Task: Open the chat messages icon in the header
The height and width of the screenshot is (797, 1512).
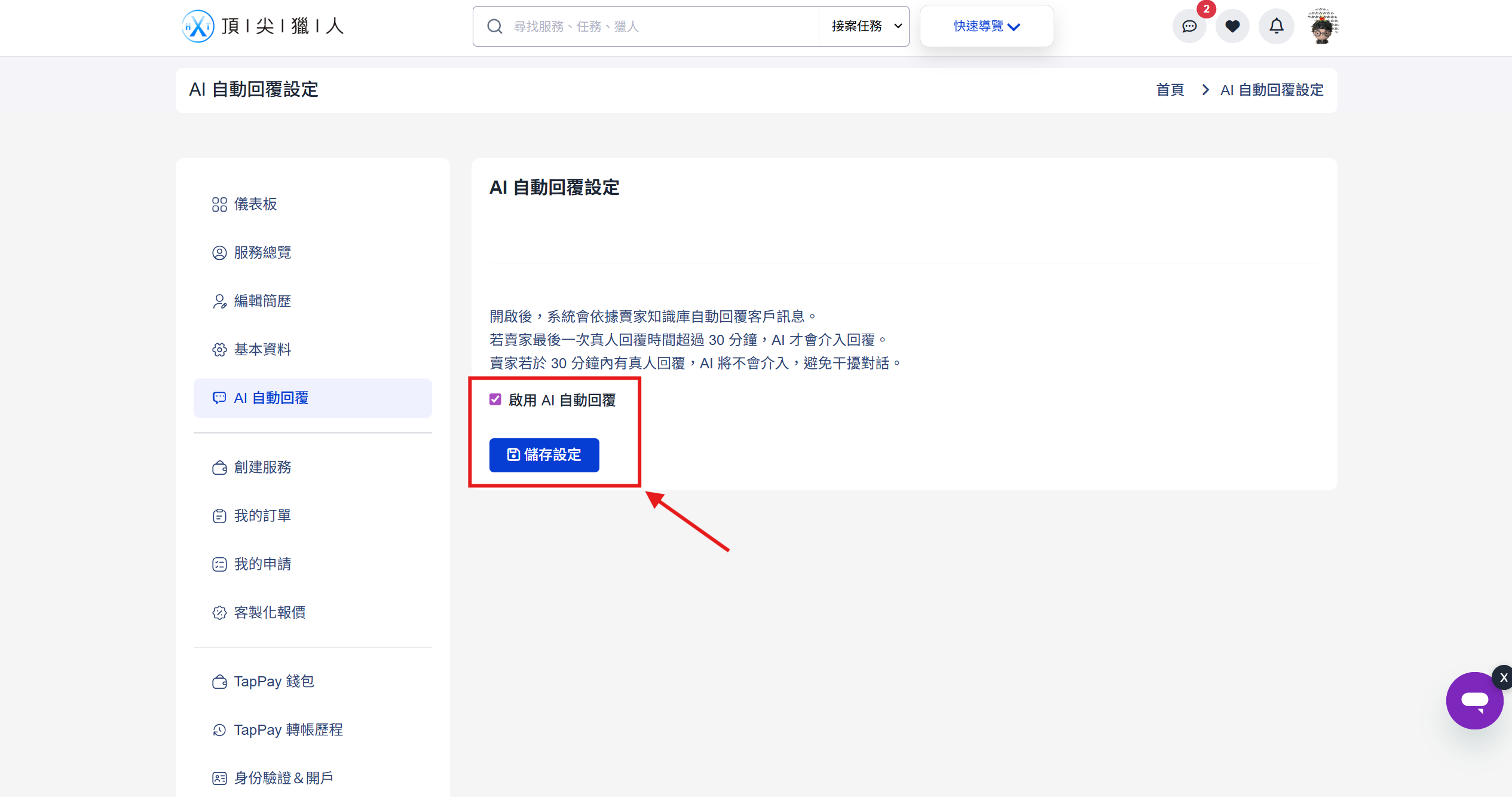Action: pos(1189,26)
